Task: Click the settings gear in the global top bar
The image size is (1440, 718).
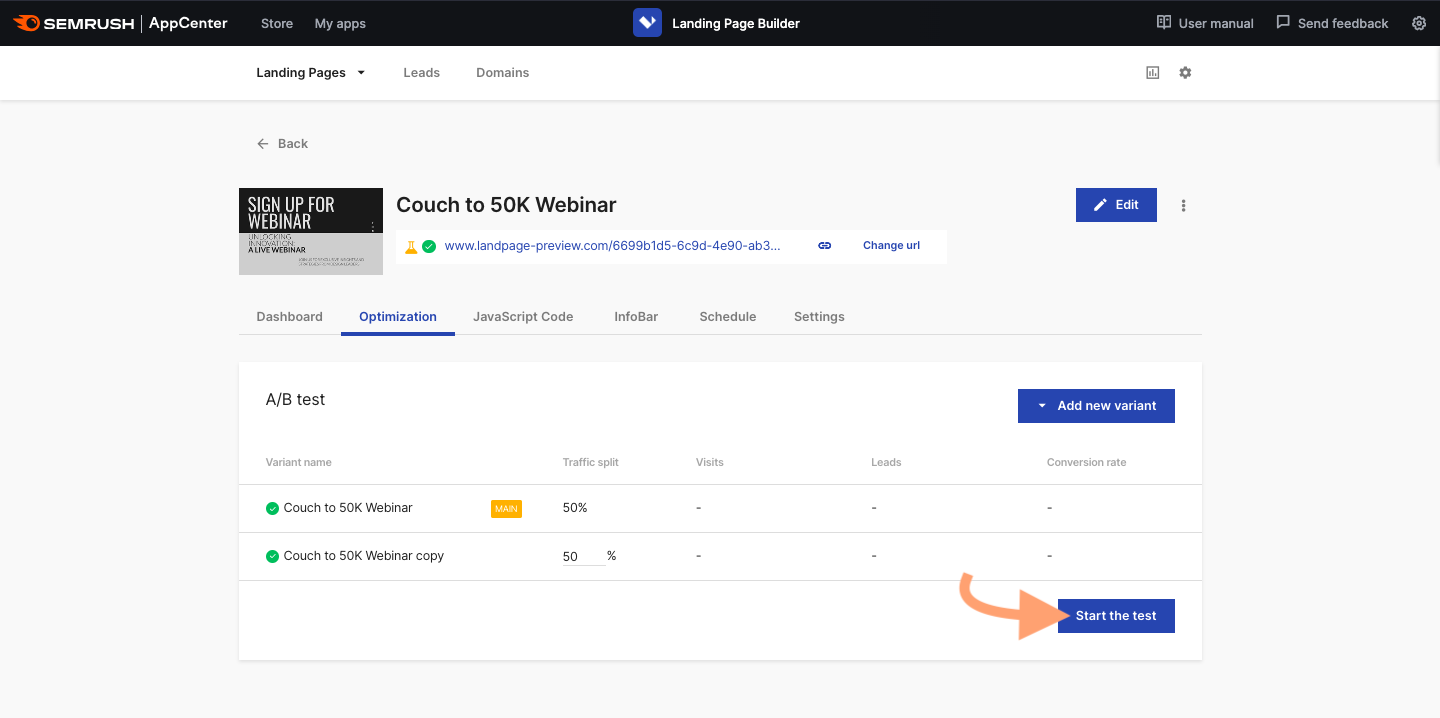Action: 1419,22
